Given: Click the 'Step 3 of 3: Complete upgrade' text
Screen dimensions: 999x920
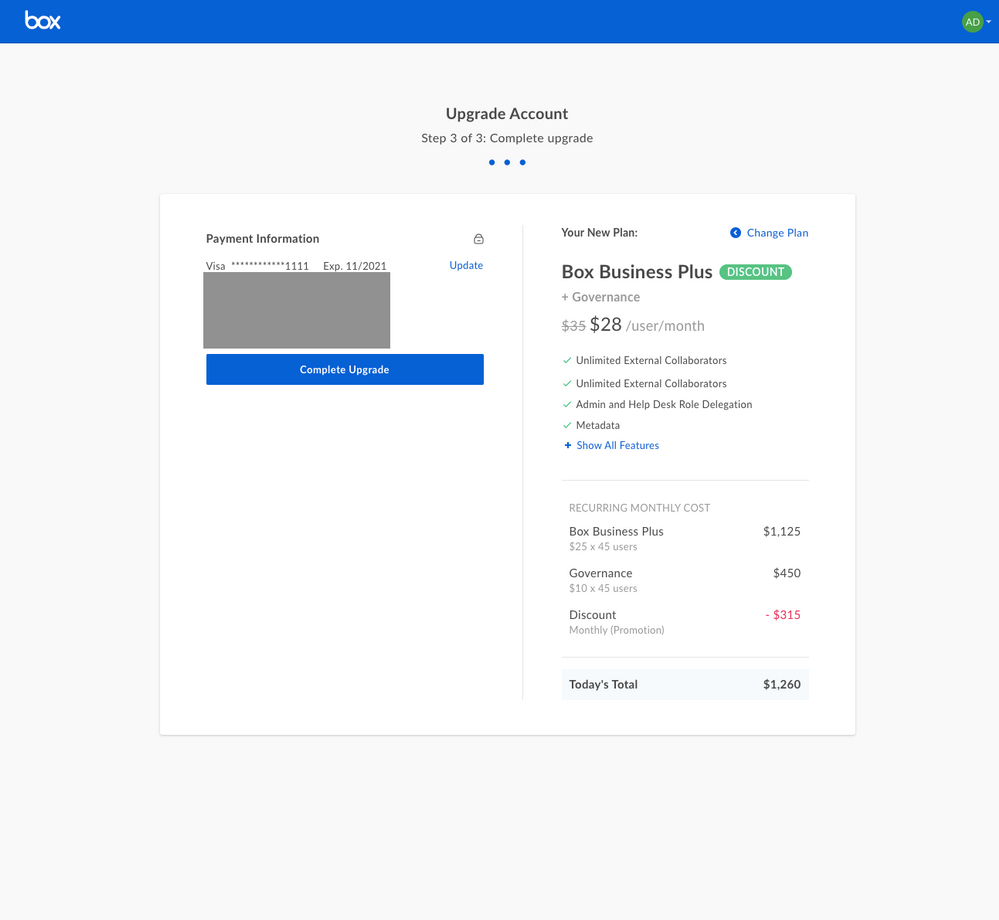Looking at the screenshot, I should (x=507, y=138).
